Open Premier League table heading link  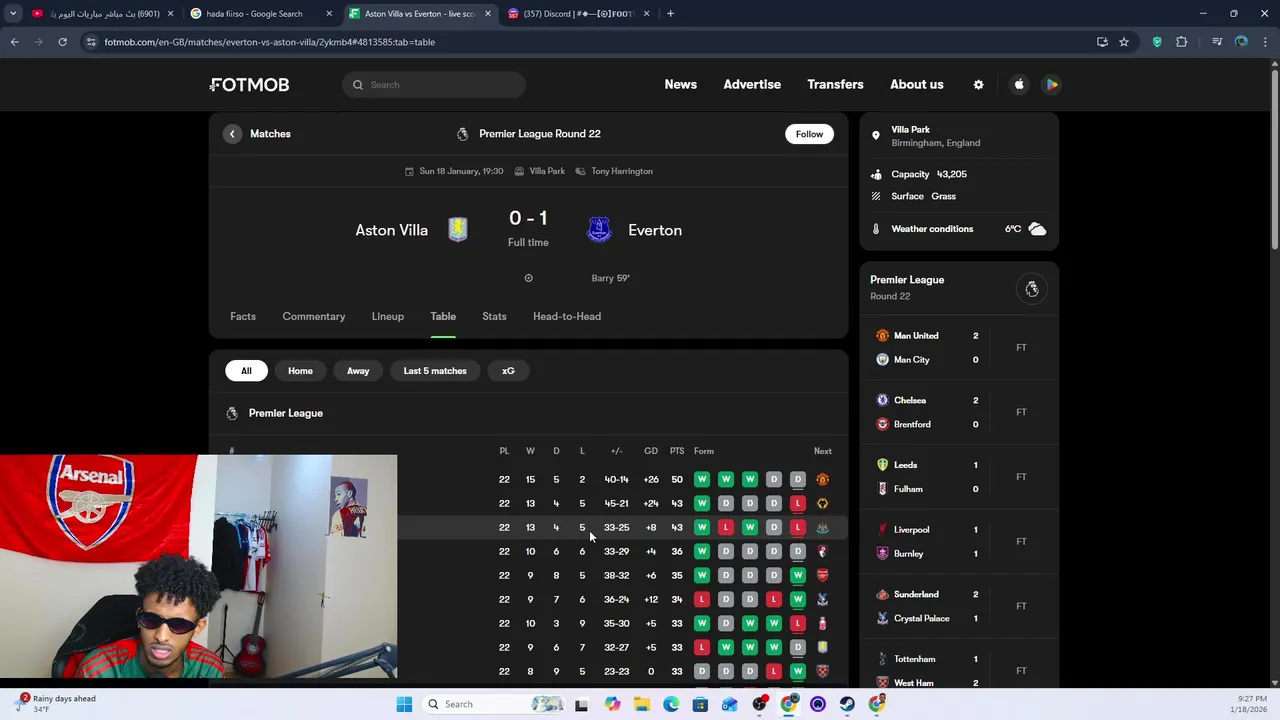coord(286,413)
